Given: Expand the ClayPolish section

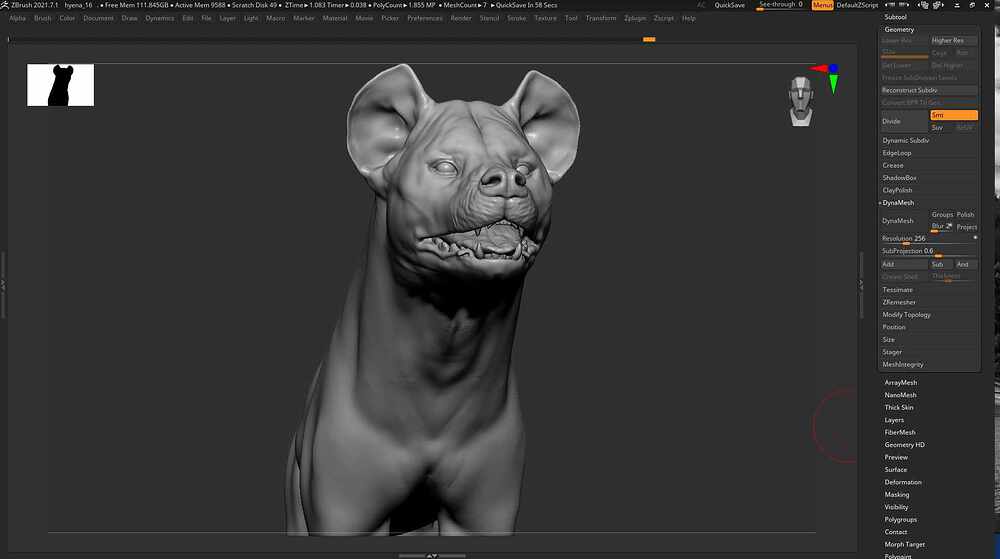Looking at the screenshot, I should pyautogui.click(x=897, y=190).
